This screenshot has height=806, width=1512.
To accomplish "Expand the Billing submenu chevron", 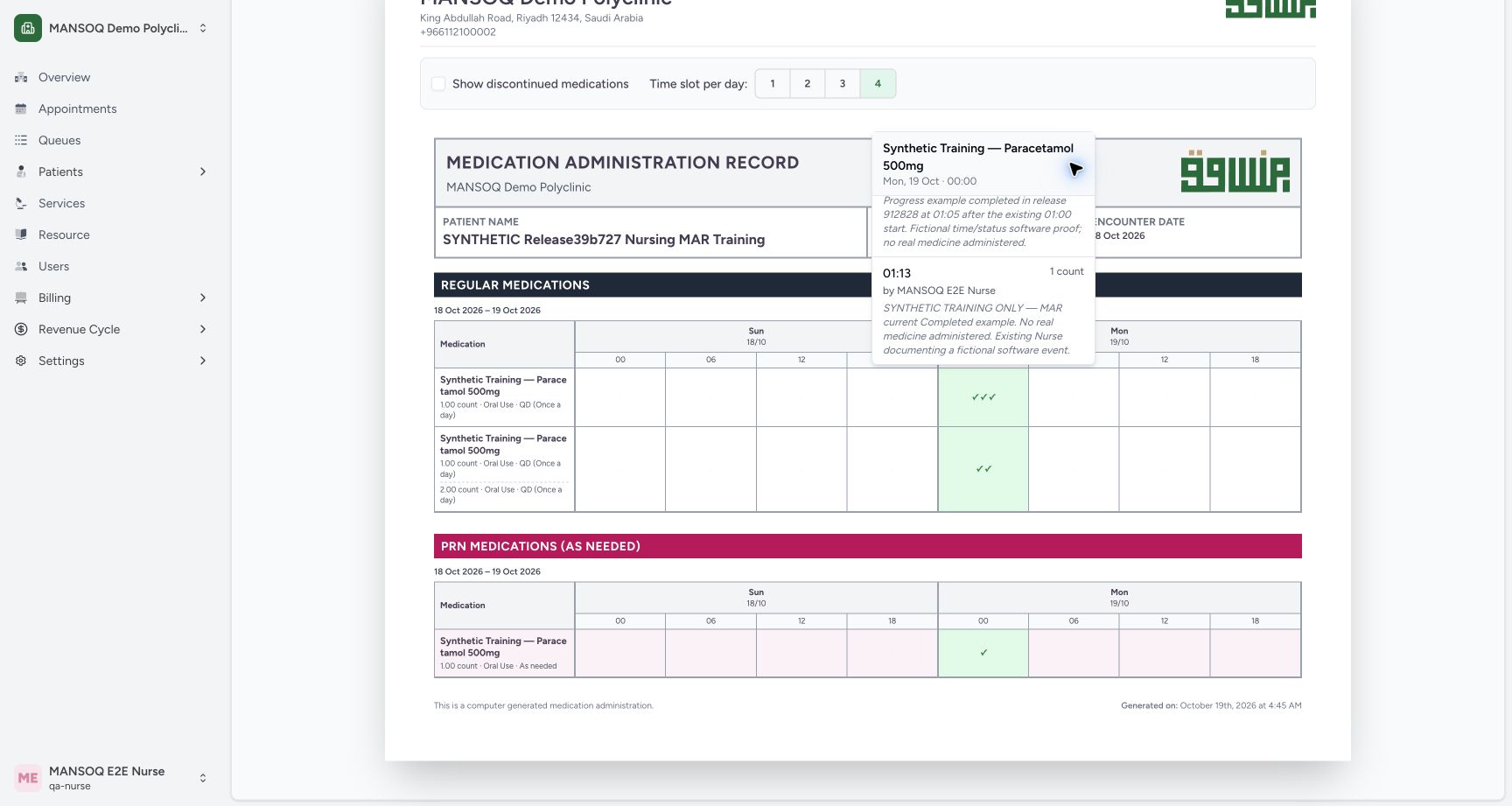I will (203, 298).
